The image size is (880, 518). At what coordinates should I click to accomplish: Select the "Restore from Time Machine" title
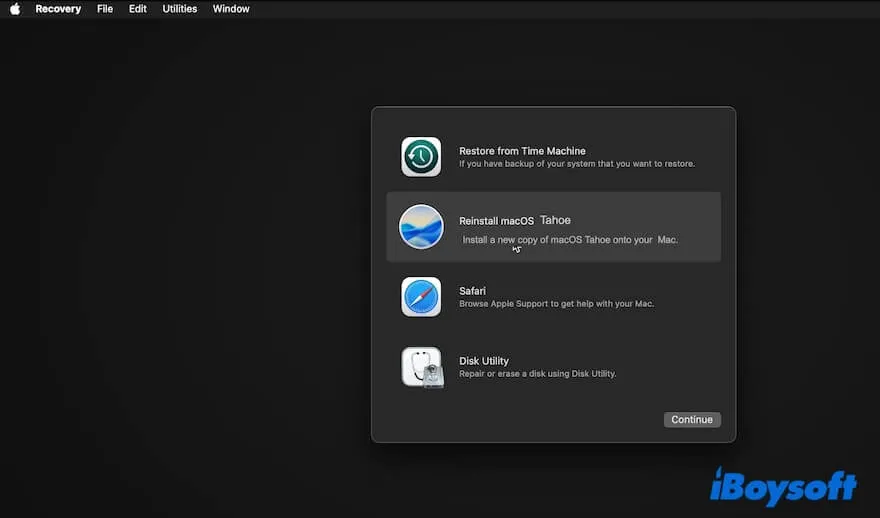[522, 151]
